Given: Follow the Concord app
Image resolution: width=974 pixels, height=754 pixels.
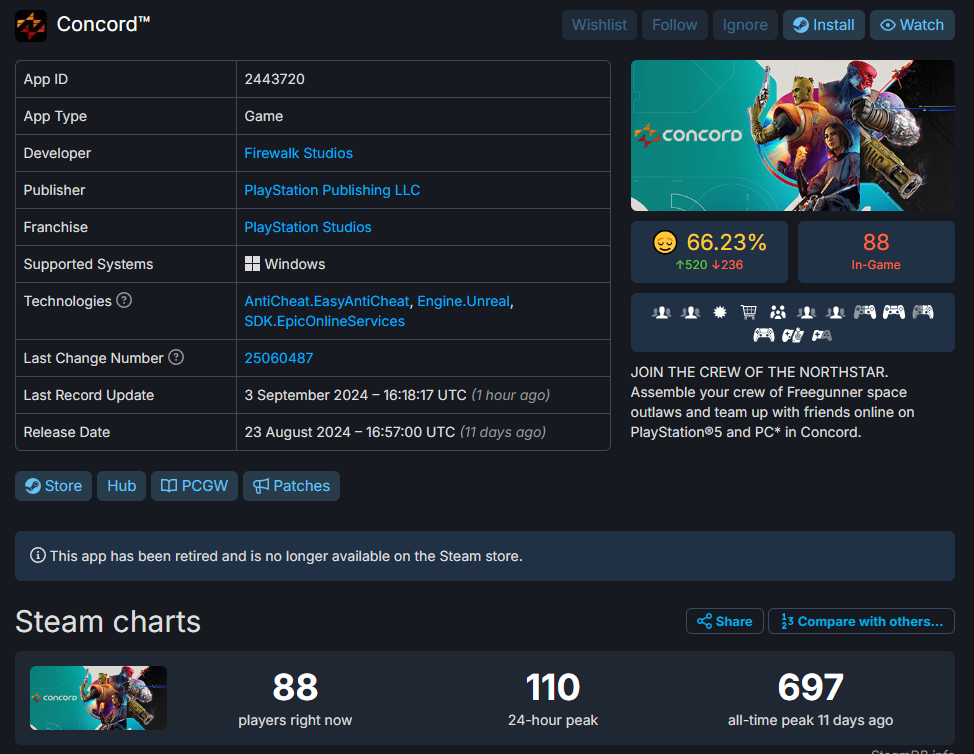Looking at the screenshot, I should point(675,25).
